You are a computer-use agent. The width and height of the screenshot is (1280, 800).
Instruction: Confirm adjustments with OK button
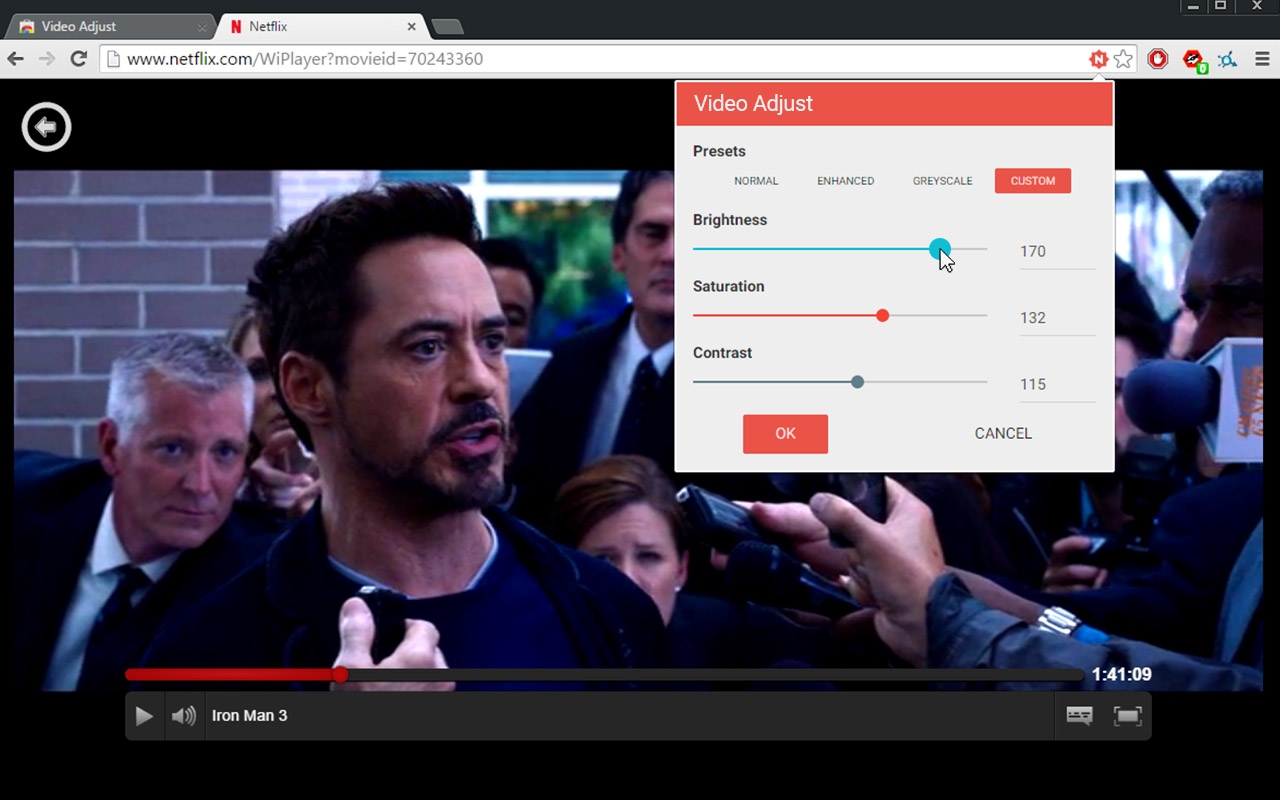click(785, 434)
